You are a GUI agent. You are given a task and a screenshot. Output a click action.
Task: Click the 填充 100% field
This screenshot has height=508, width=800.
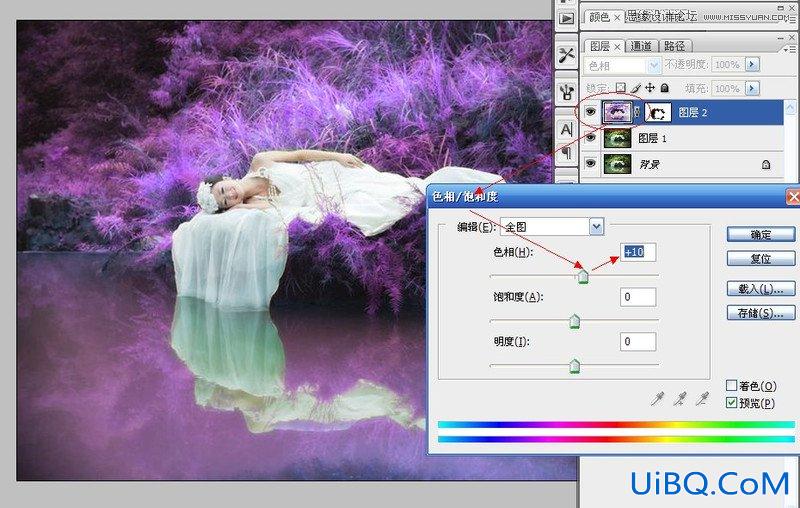pyautogui.click(x=728, y=88)
